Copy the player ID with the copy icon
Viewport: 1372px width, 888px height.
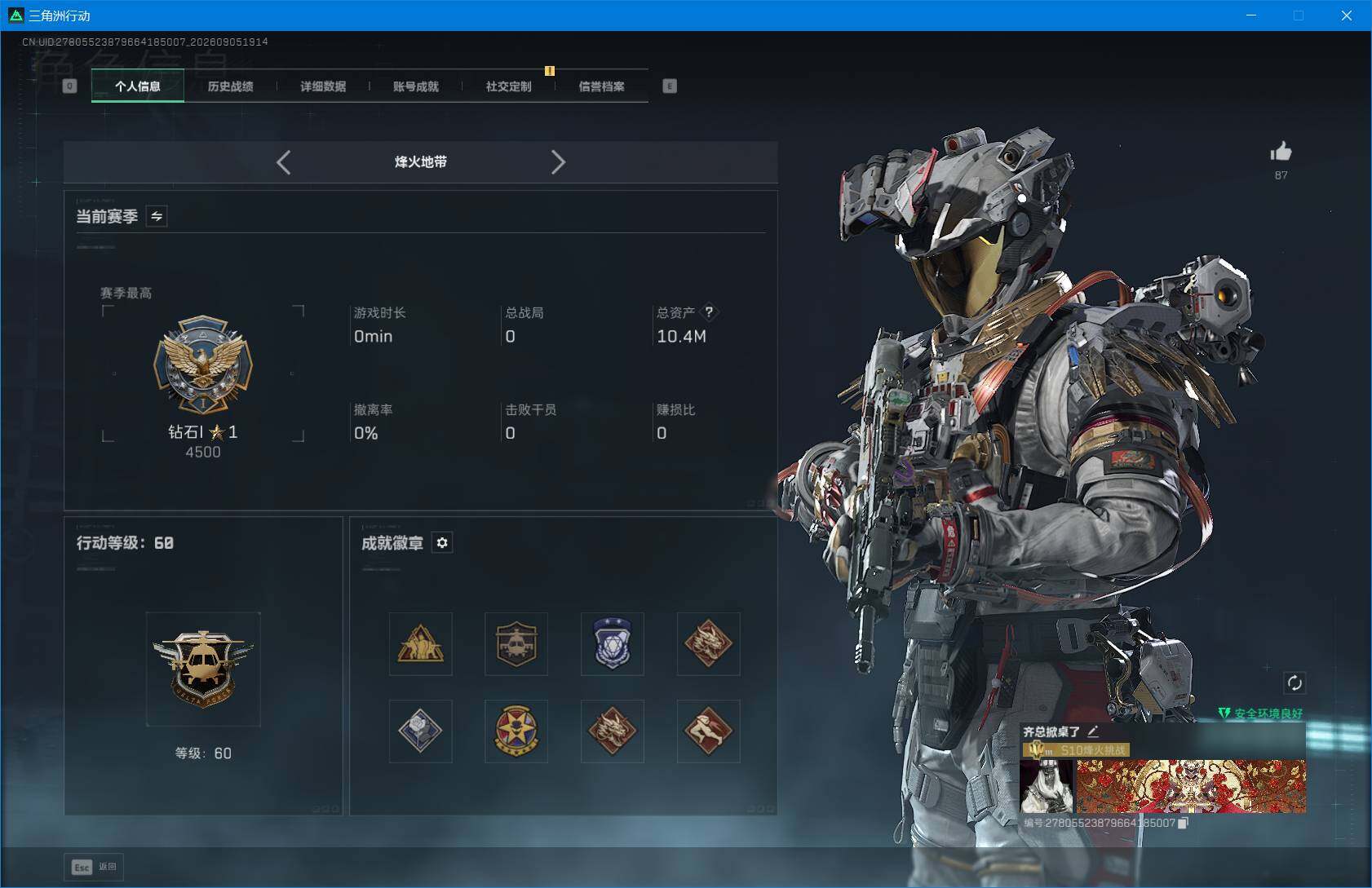click(1184, 824)
